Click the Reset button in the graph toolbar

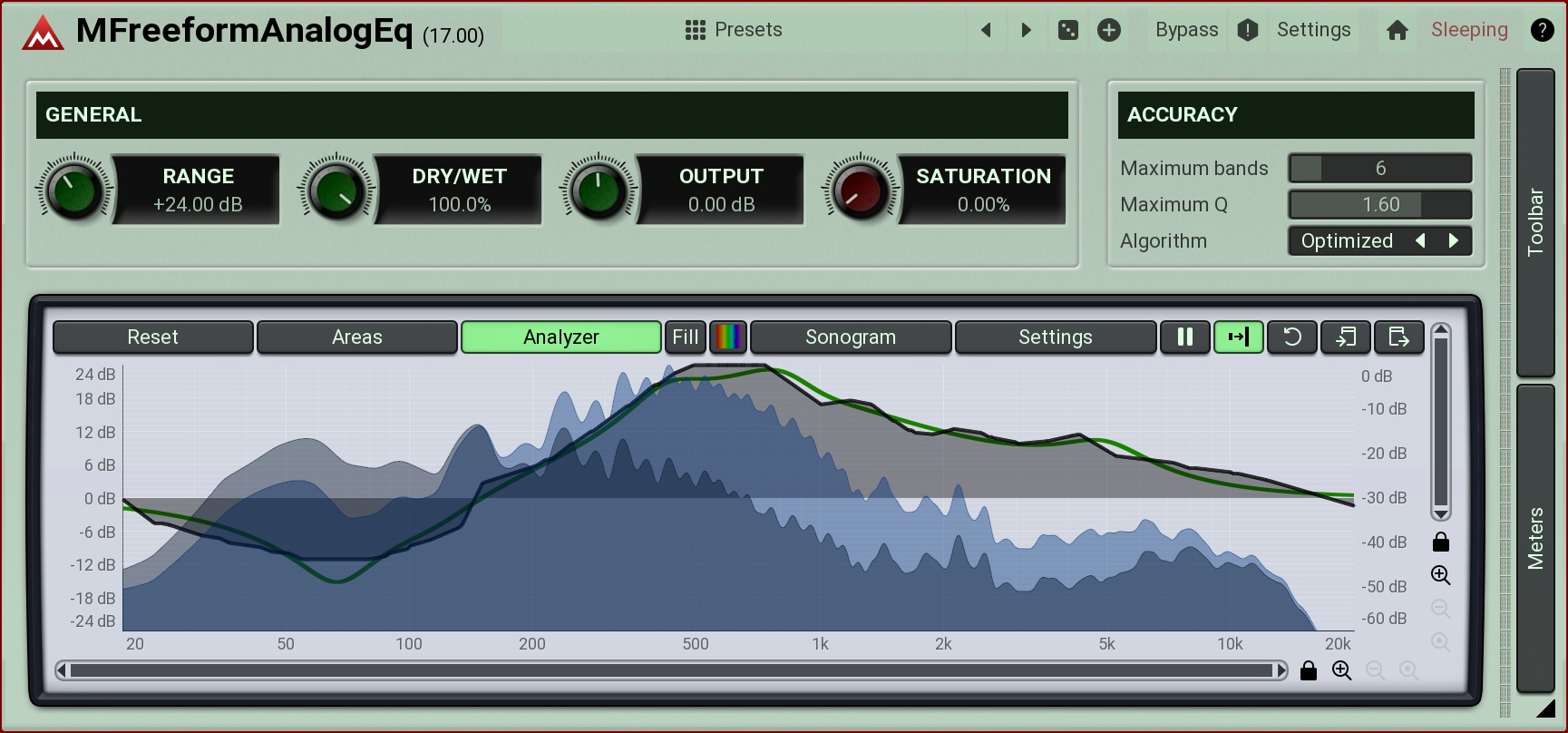[x=152, y=337]
